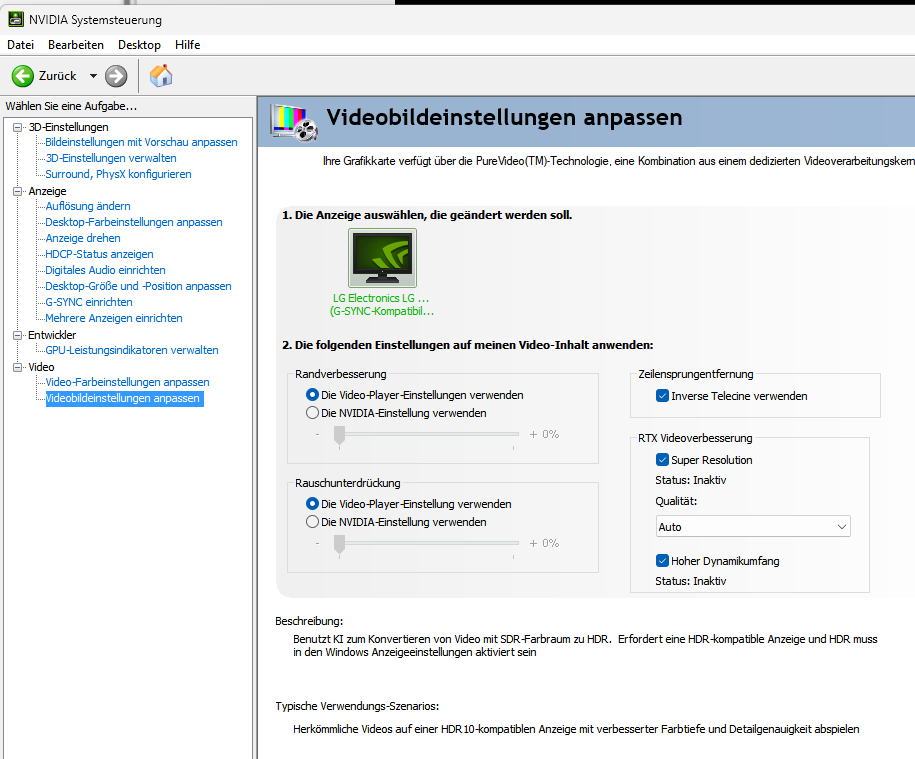
Task: Open G-SYNC einrichten
Action: pyautogui.click(x=89, y=302)
